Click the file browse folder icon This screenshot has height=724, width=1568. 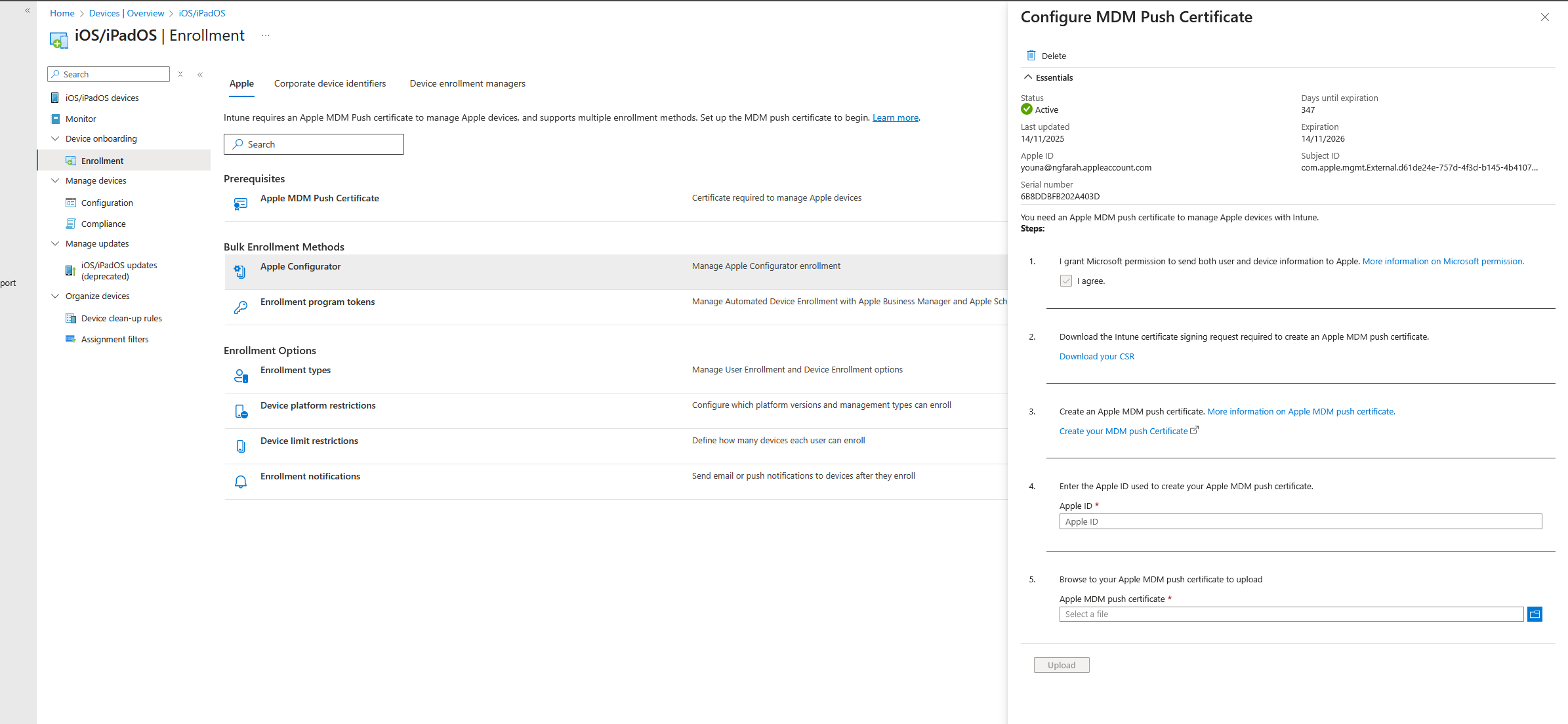[x=1535, y=614]
